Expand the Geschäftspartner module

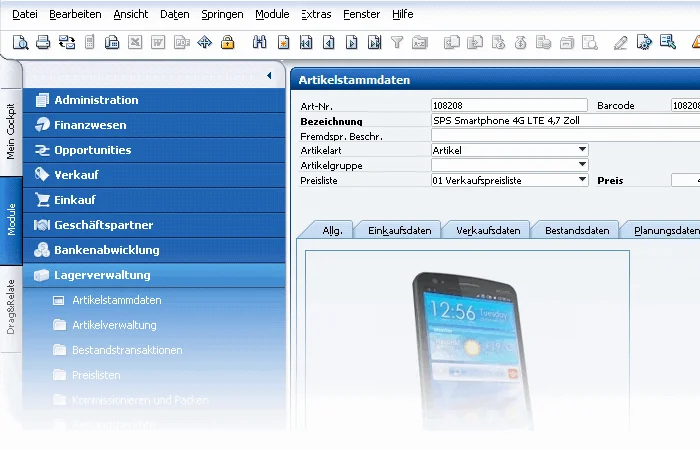(x=154, y=225)
